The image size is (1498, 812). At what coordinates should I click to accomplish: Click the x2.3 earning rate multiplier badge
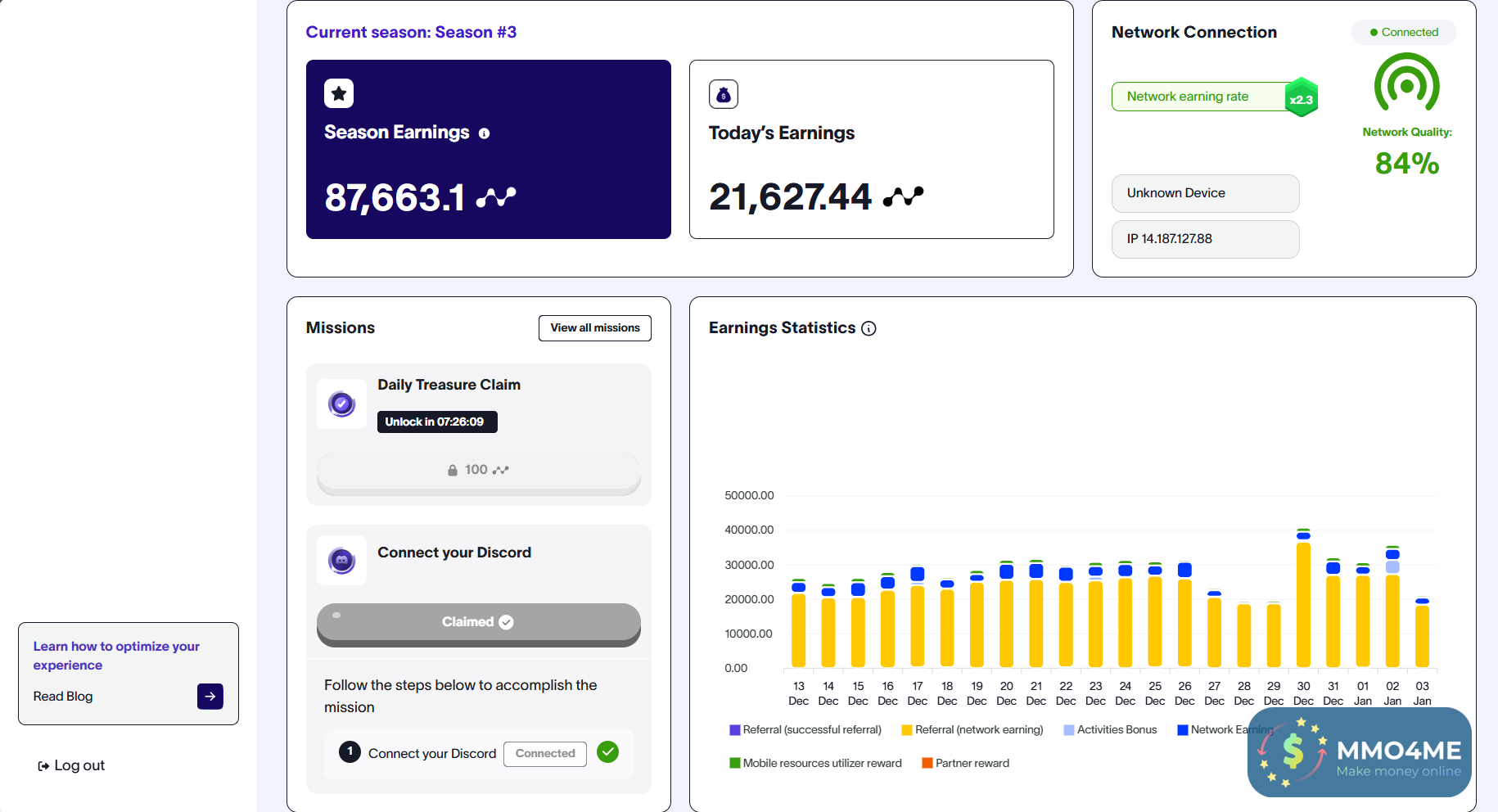tap(1301, 99)
